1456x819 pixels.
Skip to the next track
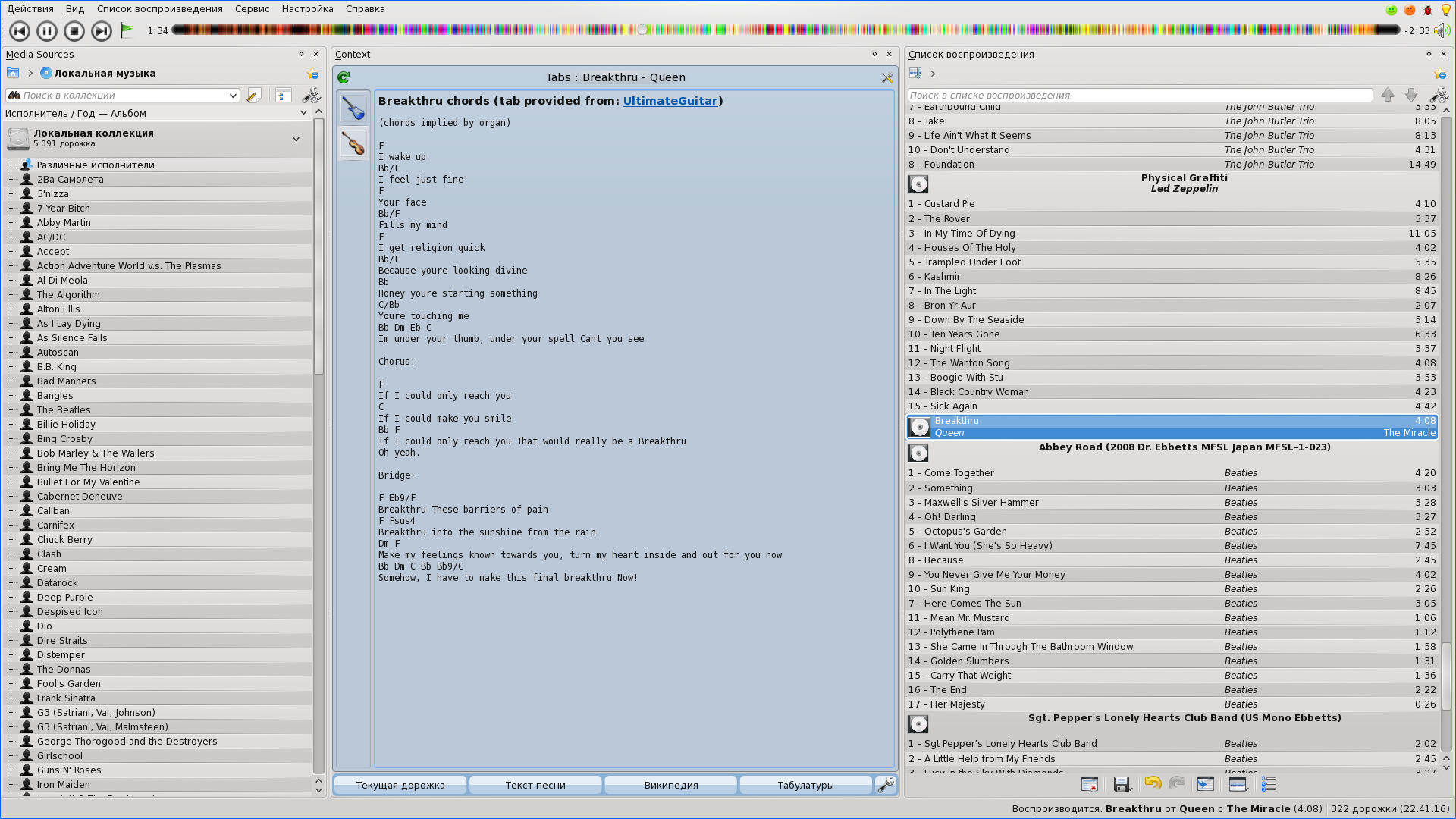coord(102,31)
